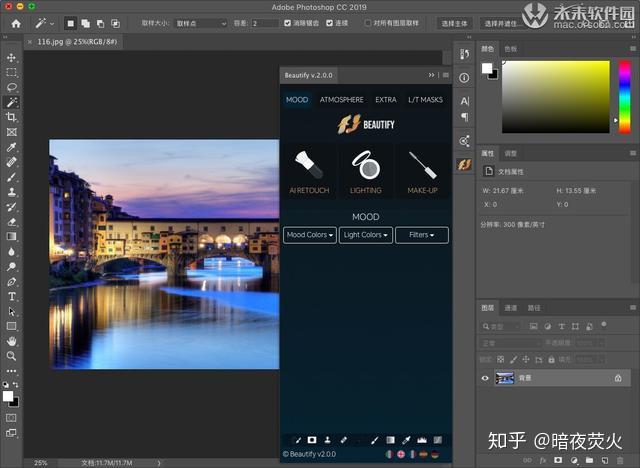Select the Clone Stamp tool
Viewport: 640px width, 468px height.
tap(11, 192)
